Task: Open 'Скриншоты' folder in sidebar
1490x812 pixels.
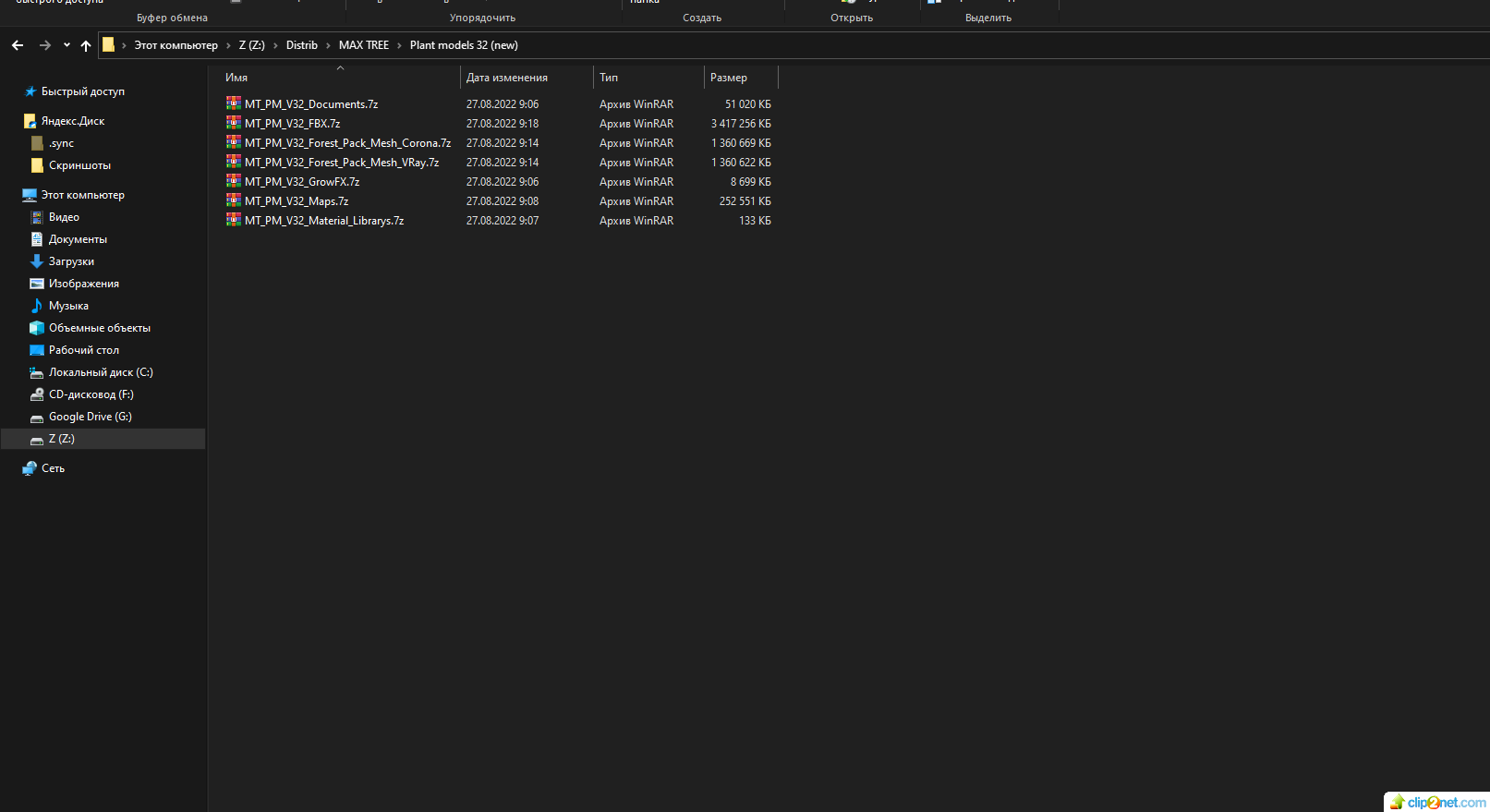Action: click(79, 165)
